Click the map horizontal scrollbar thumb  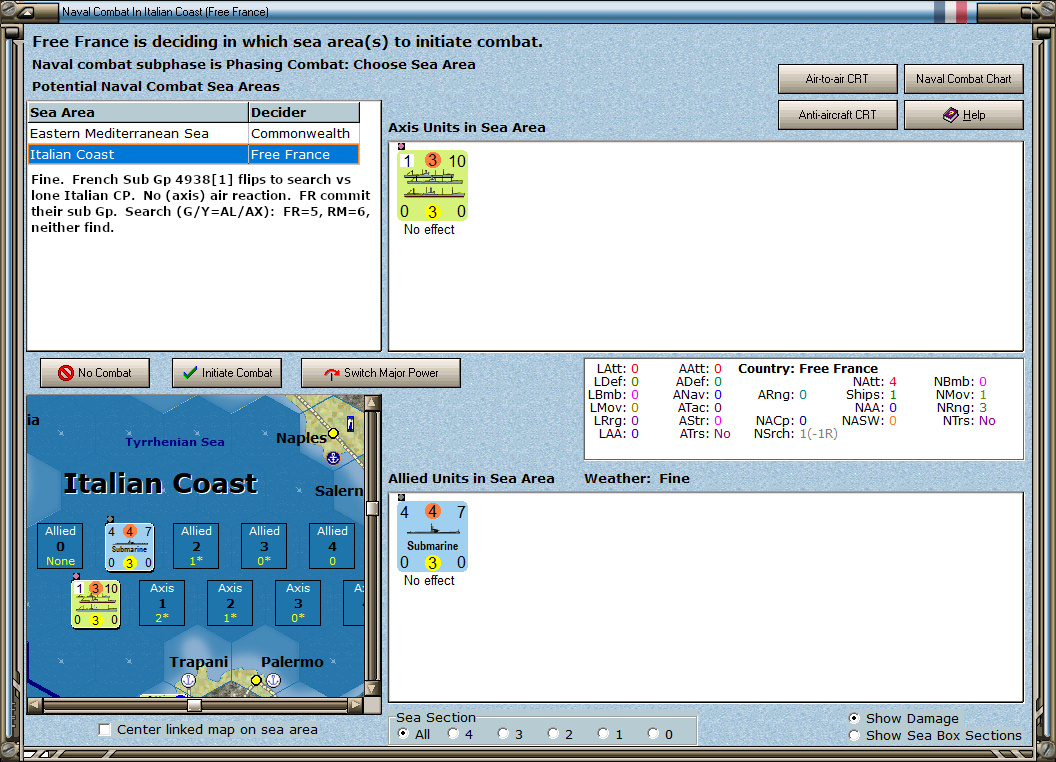click(x=194, y=705)
